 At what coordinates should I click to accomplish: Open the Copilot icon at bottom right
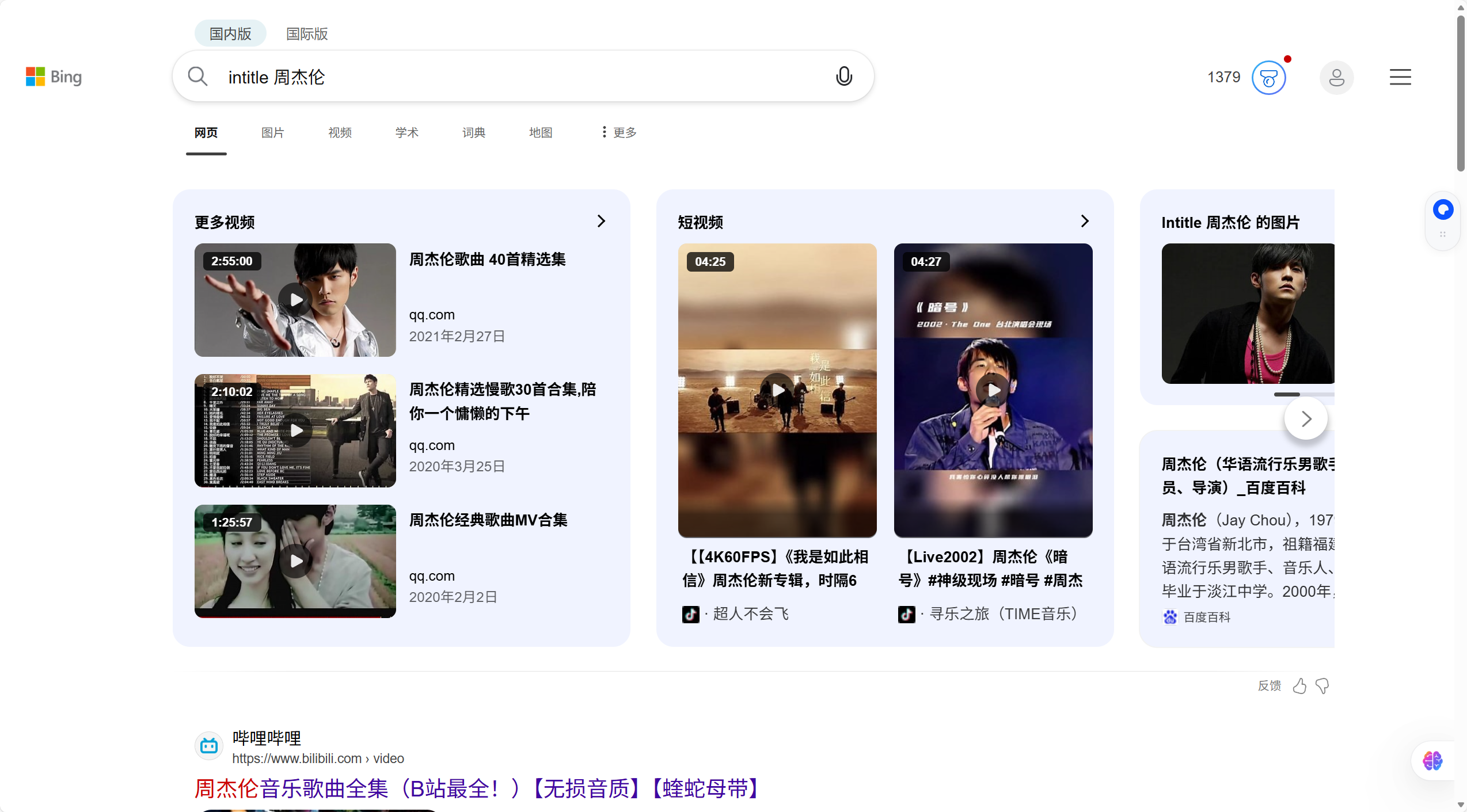point(1432,761)
